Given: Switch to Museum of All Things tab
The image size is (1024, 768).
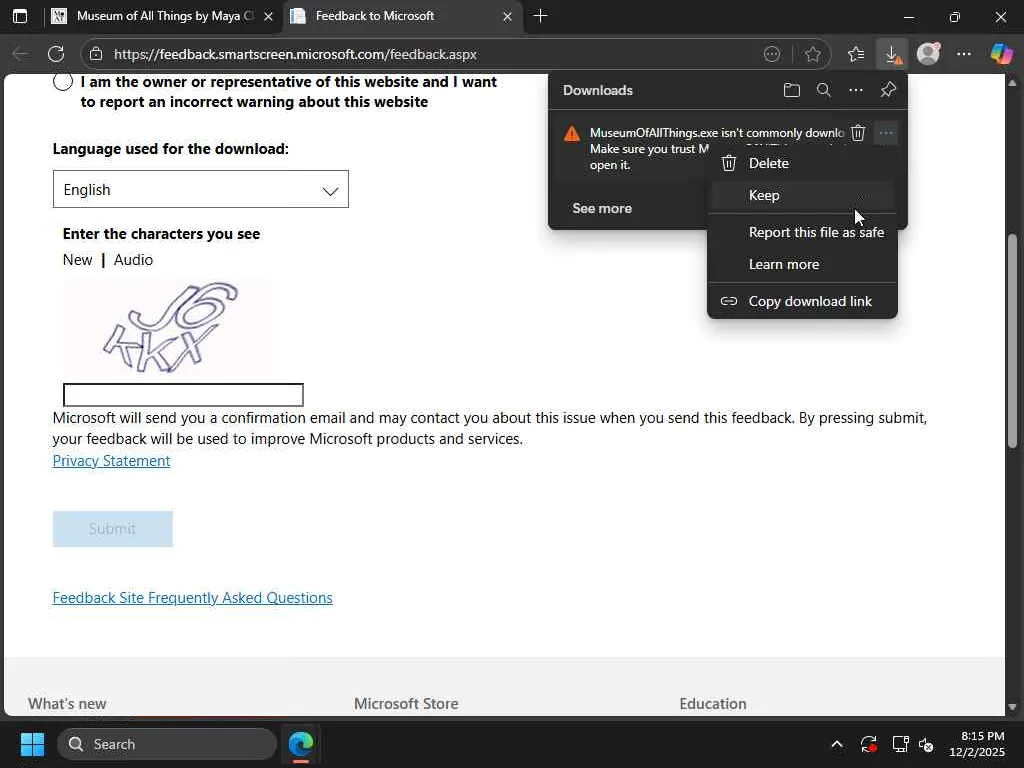Looking at the screenshot, I should coord(163,16).
